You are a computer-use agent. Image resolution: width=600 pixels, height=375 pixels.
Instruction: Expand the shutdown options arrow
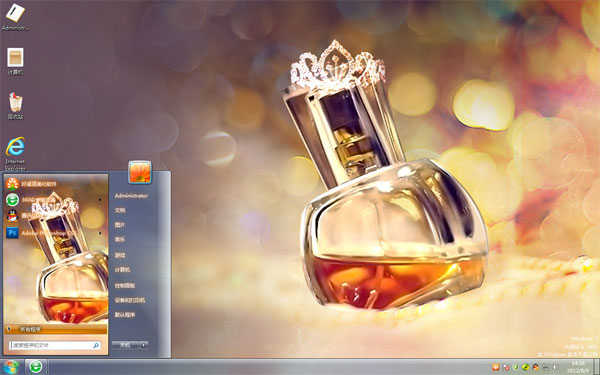click(x=143, y=345)
